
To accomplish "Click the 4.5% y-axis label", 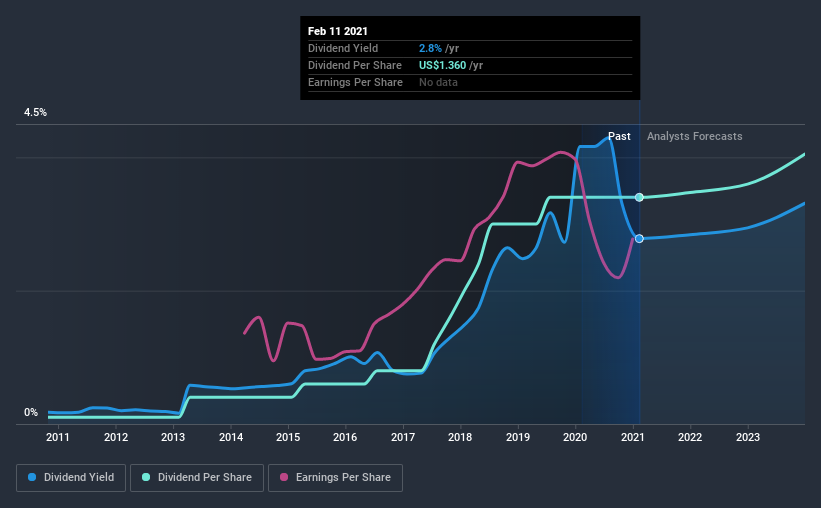I will (x=35, y=113).
